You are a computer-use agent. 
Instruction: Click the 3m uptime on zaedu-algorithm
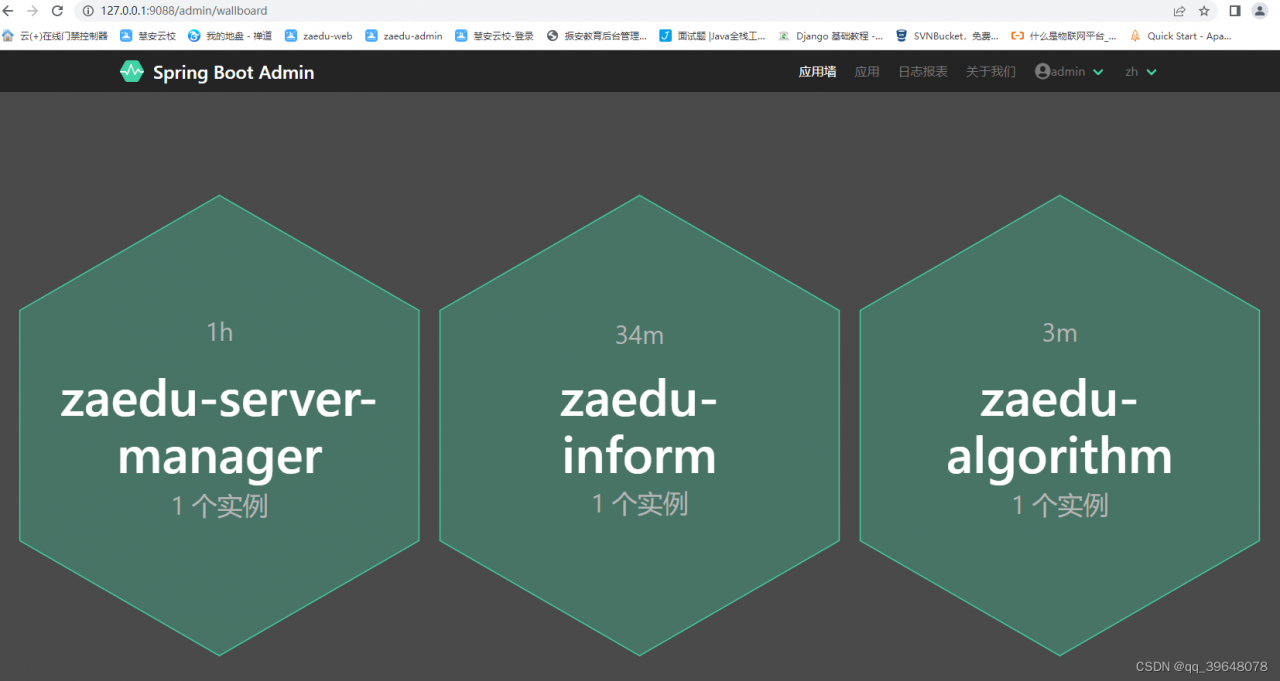[1060, 333]
